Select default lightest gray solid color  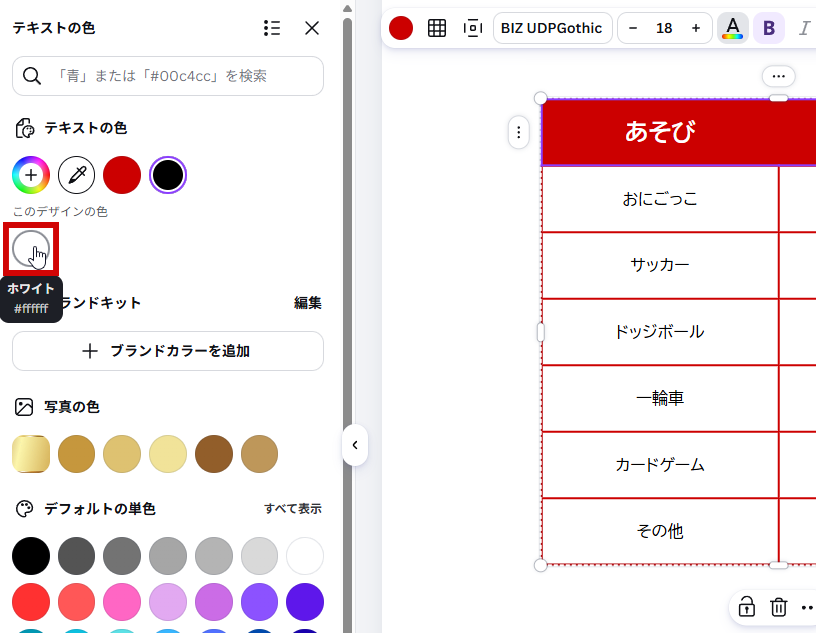pyautogui.click(x=259, y=556)
